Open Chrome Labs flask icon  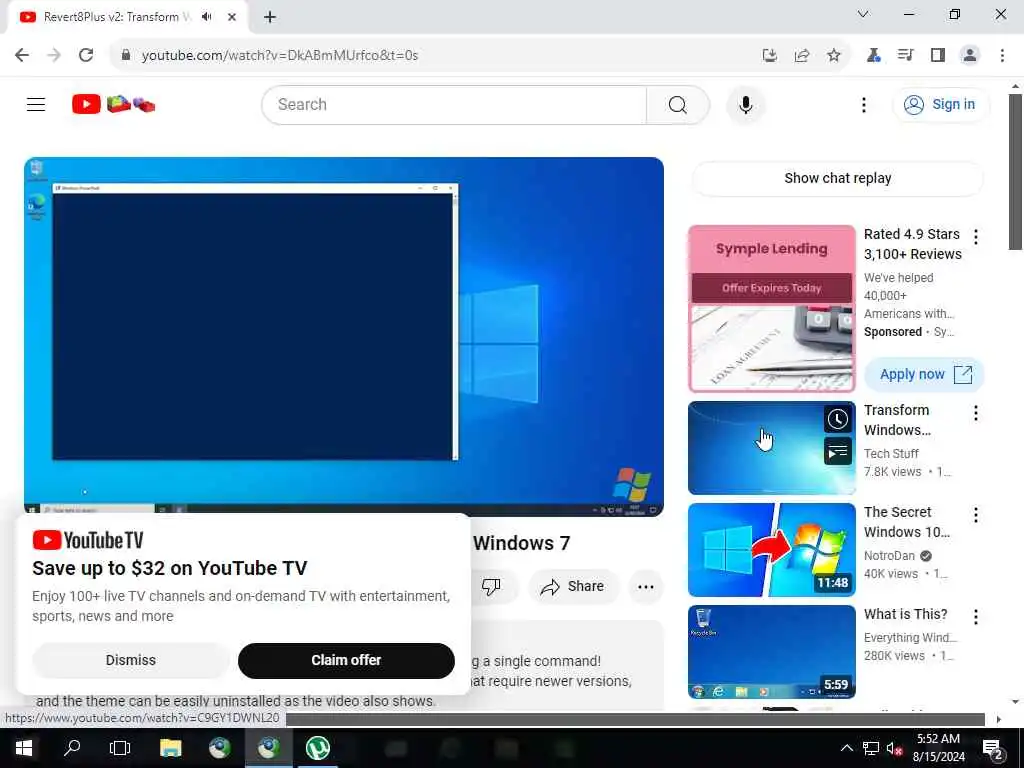point(873,55)
